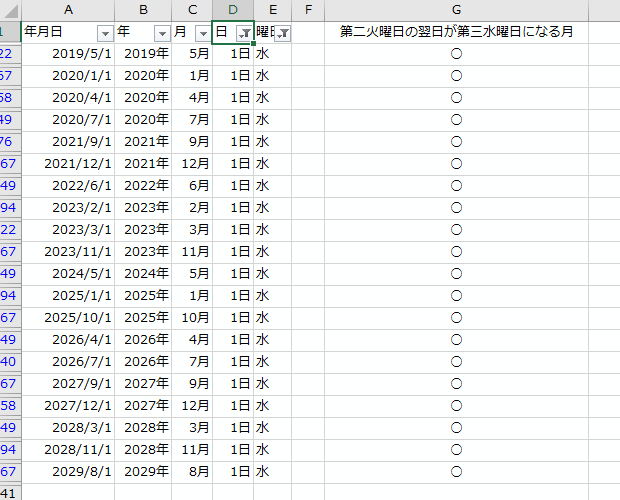Select the 6月 month cell
This screenshot has height=500, width=620.
point(192,186)
